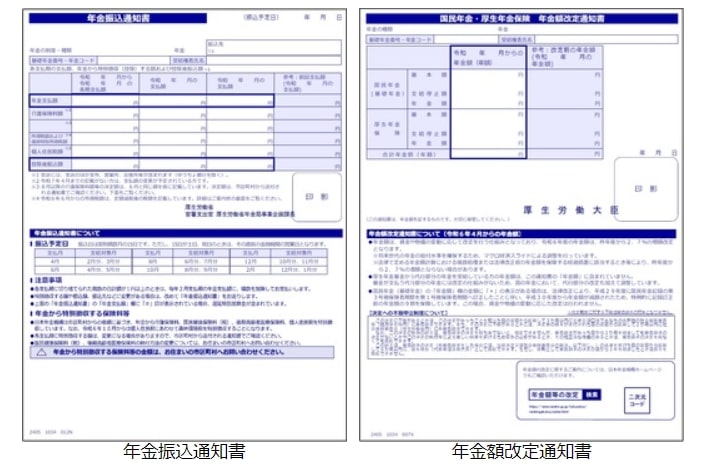Image resolution: width=715 pixels, height=470 pixels.
Task: Click the 年金振込通知書について section header bar
Action: point(186,233)
